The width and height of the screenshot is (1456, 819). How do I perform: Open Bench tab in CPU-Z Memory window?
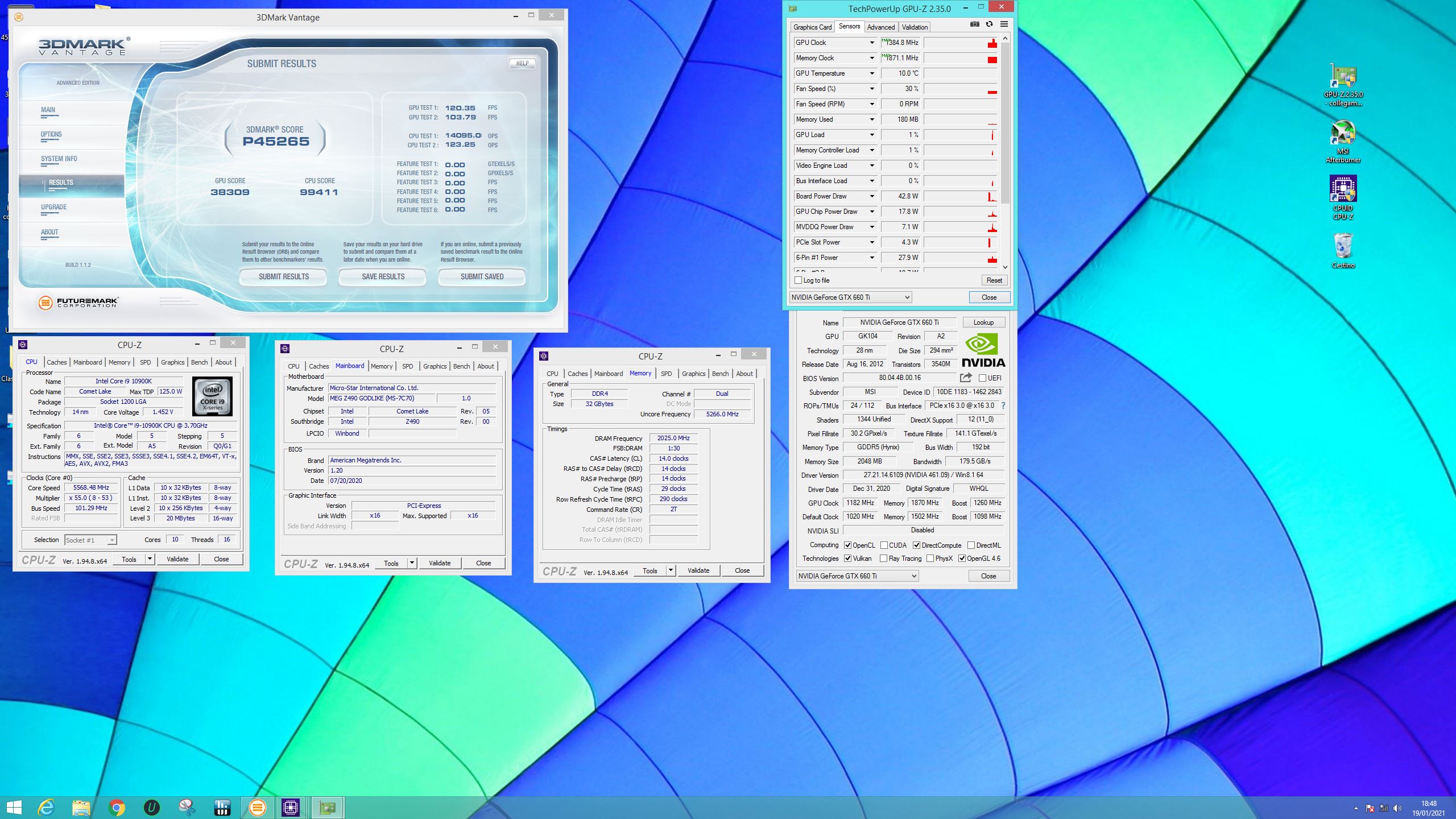[x=720, y=374]
